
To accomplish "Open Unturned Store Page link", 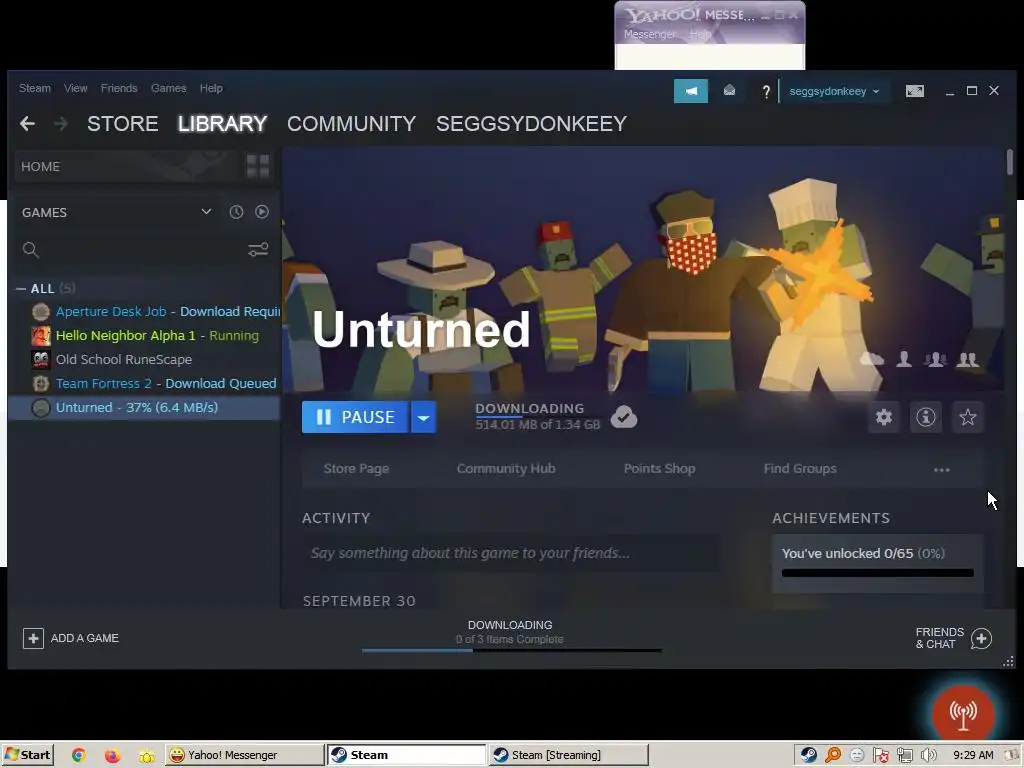I will (357, 468).
